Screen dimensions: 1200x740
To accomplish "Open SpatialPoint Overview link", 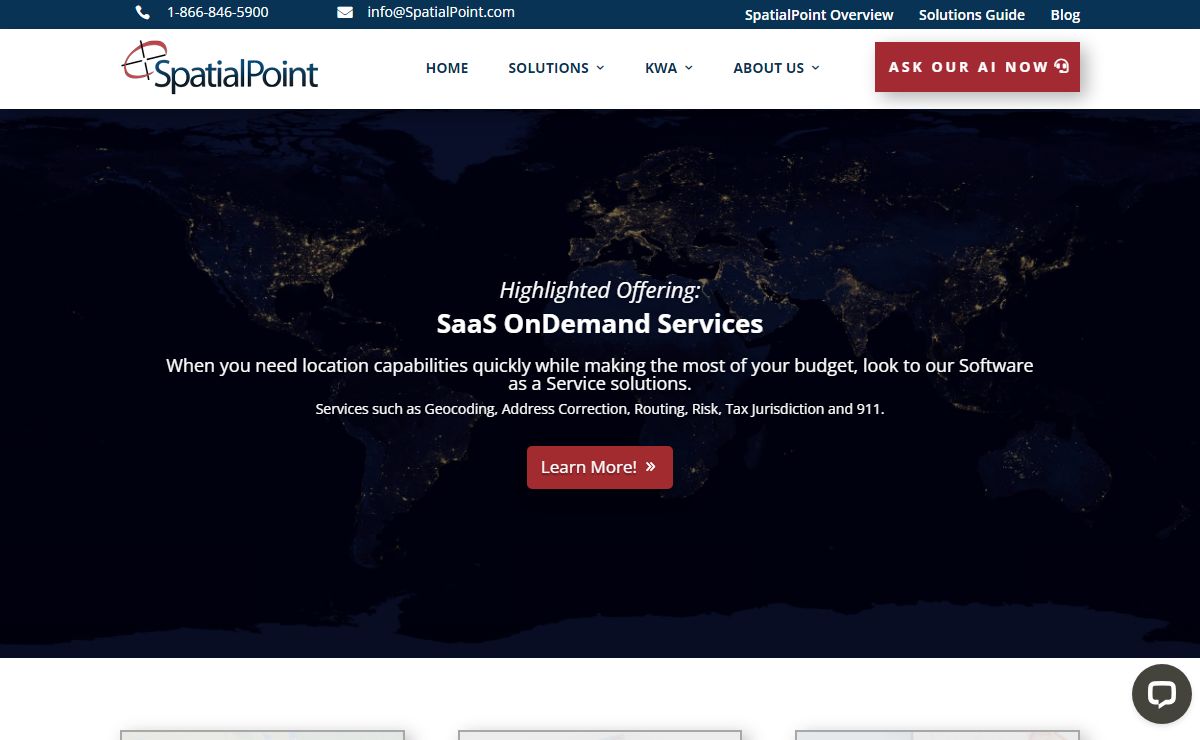I will (x=819, y=15).
